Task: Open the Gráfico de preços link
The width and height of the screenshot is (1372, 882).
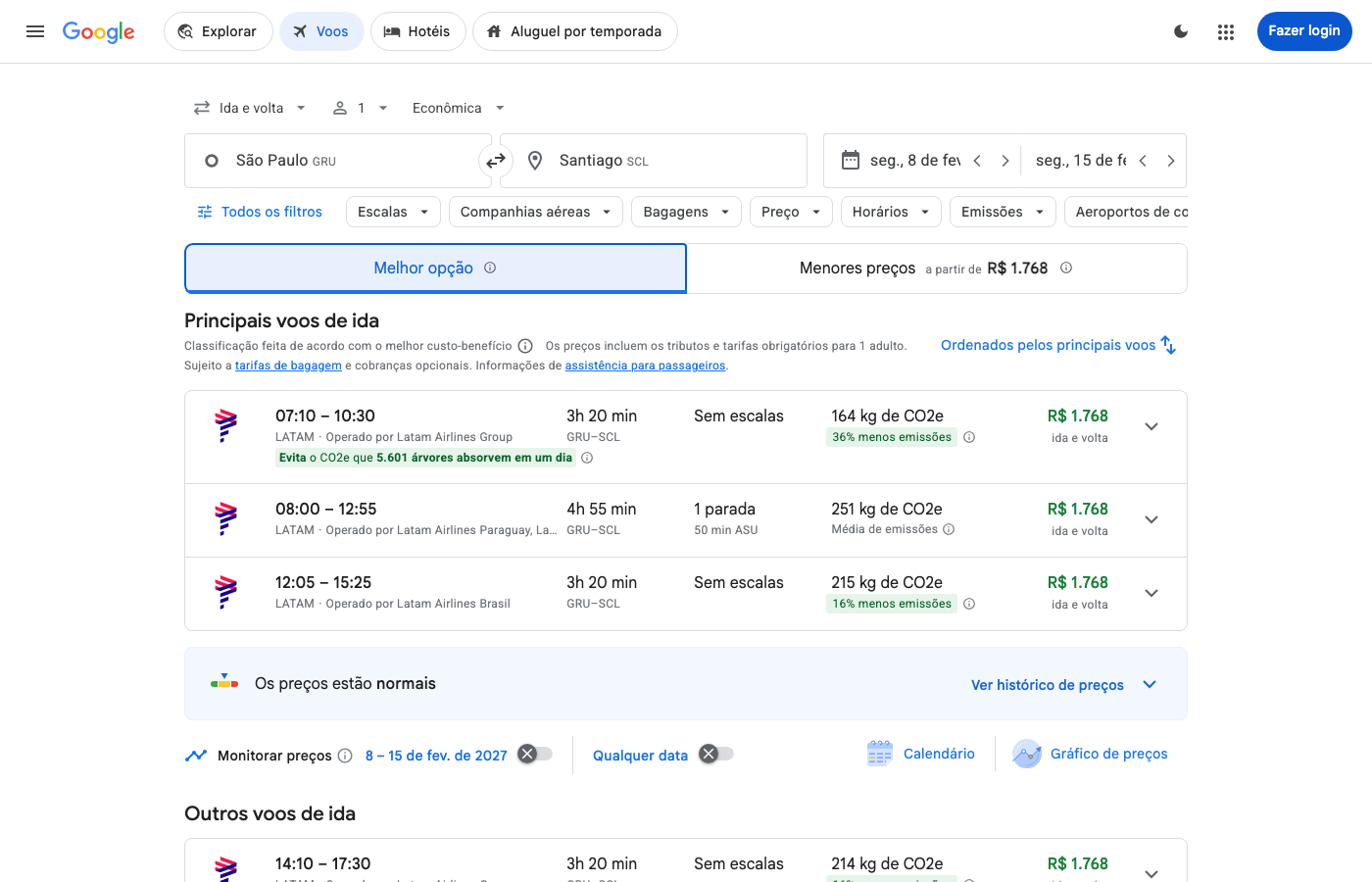Action: [1108, 754]
